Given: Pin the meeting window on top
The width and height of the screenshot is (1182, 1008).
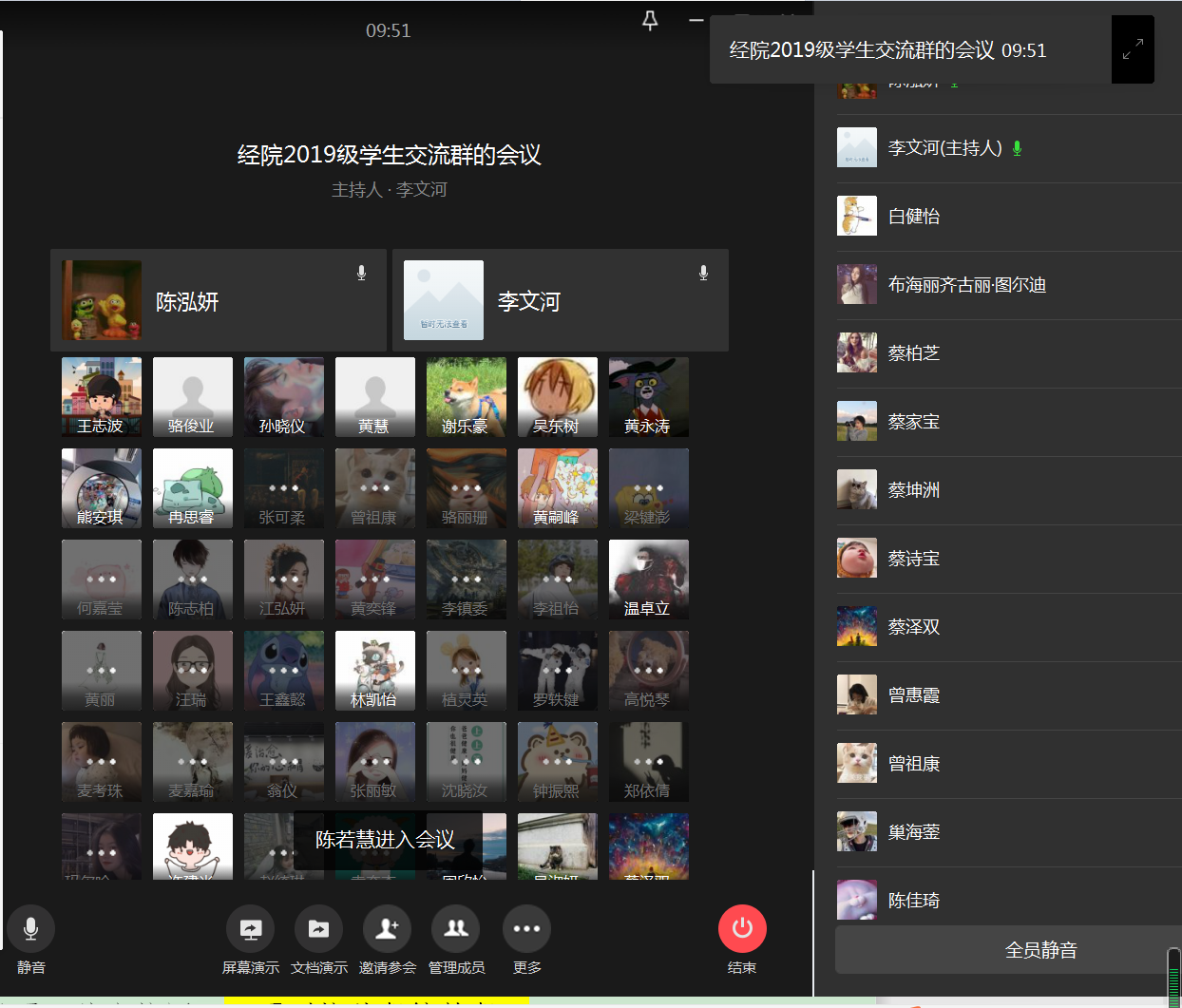Looking at the screenshot, I should pyautogui.click(x=650, y=21).
